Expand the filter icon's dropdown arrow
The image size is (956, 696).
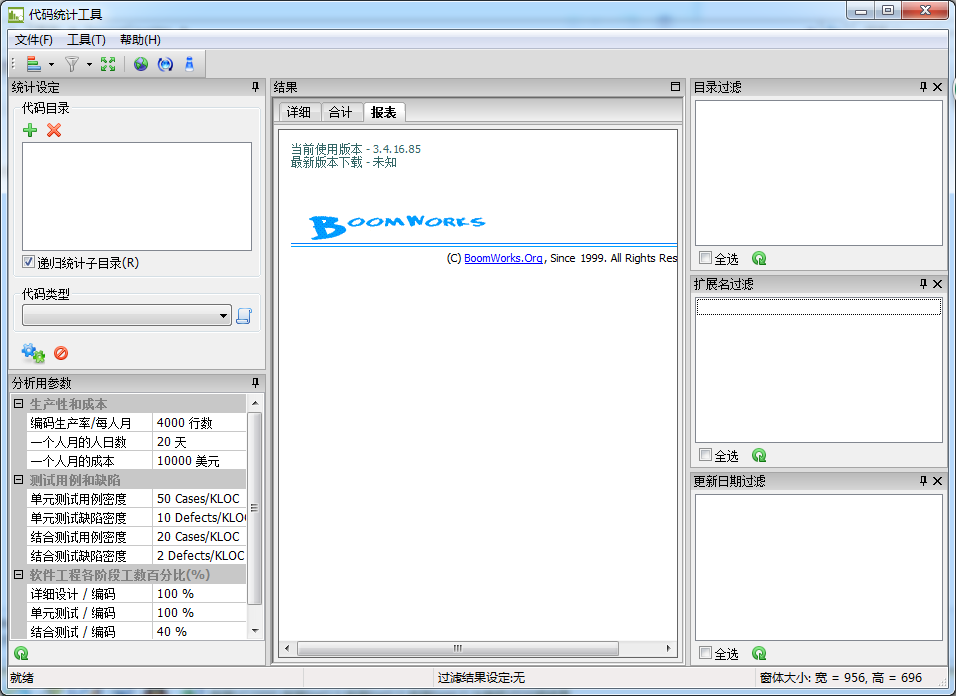(88, 64)
